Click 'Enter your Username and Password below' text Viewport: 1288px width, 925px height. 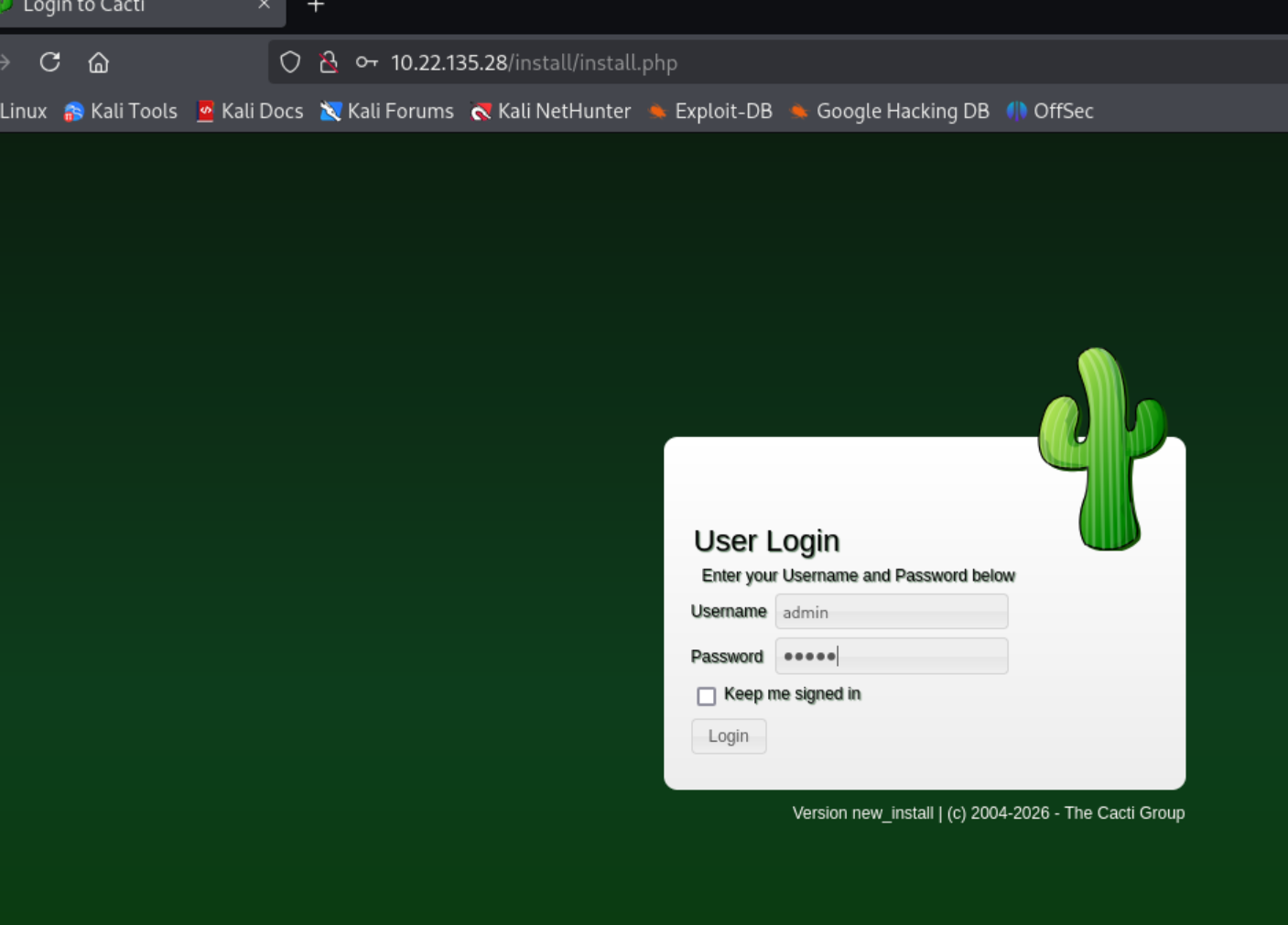[x=858, y=576]
